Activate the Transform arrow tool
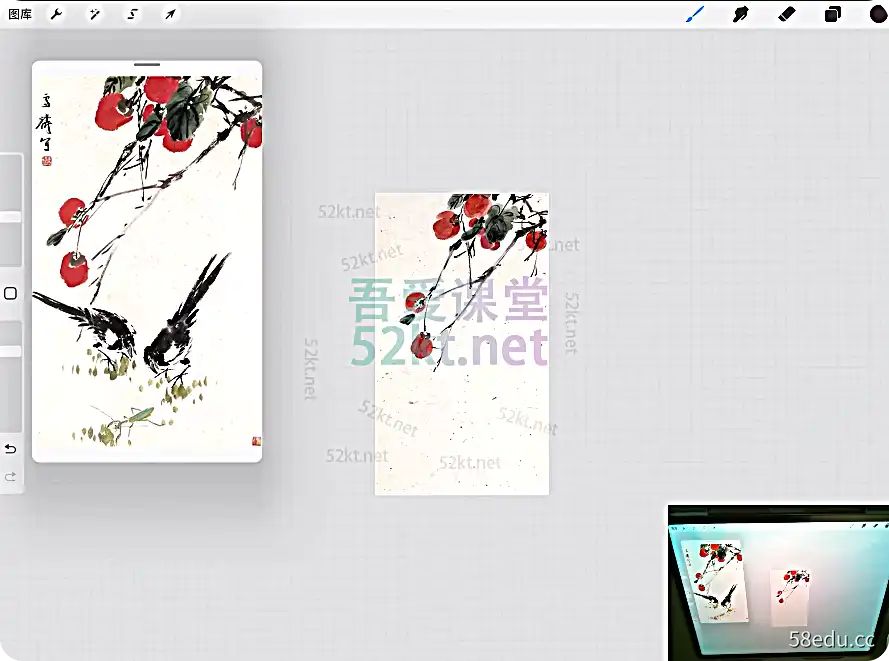This screenshot has height=661, width=889. click(170, 14)
